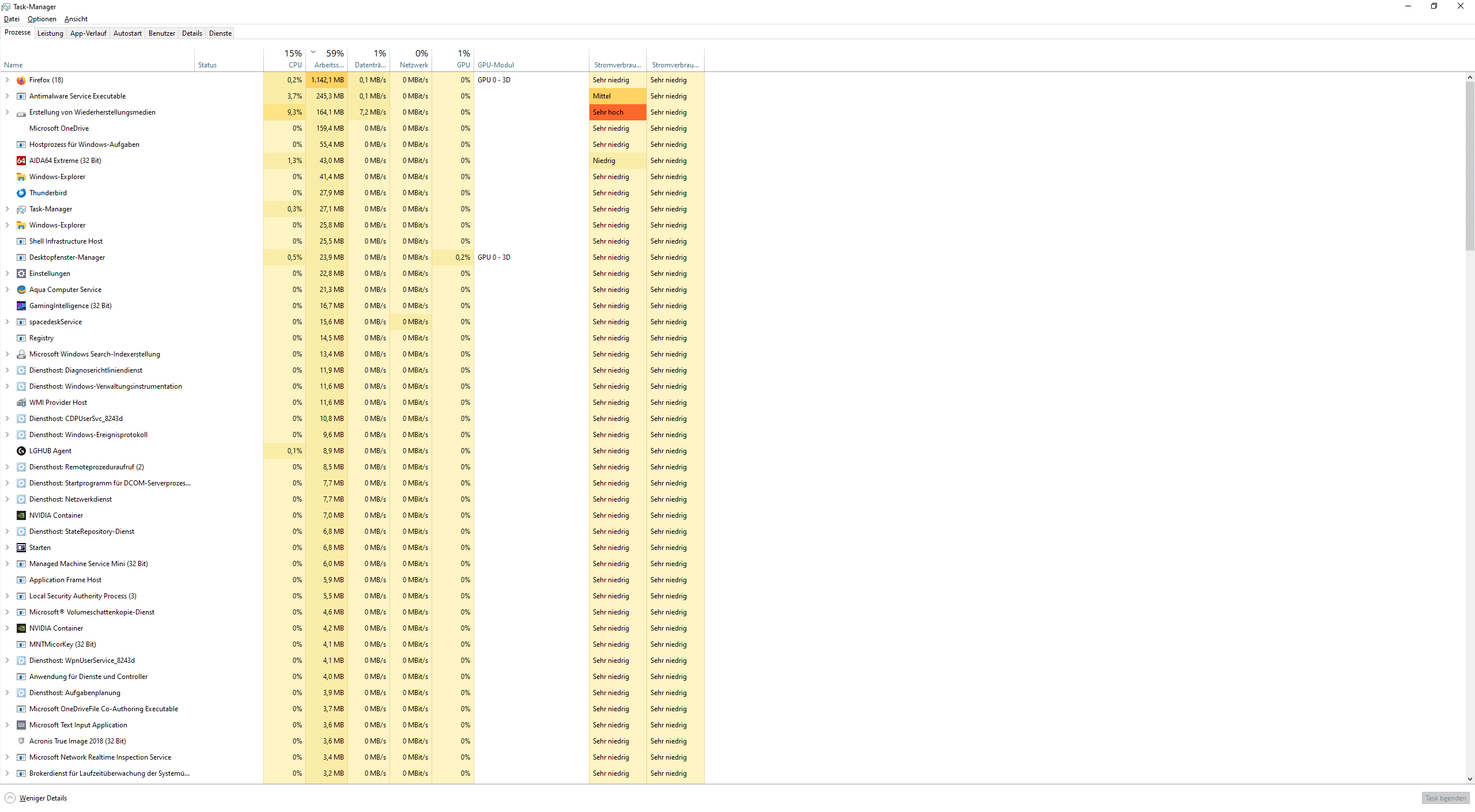Click the 7,0 MB NVIDIA Container icon
Viewport: 1475px width, 812px height.
click(21, 515)
